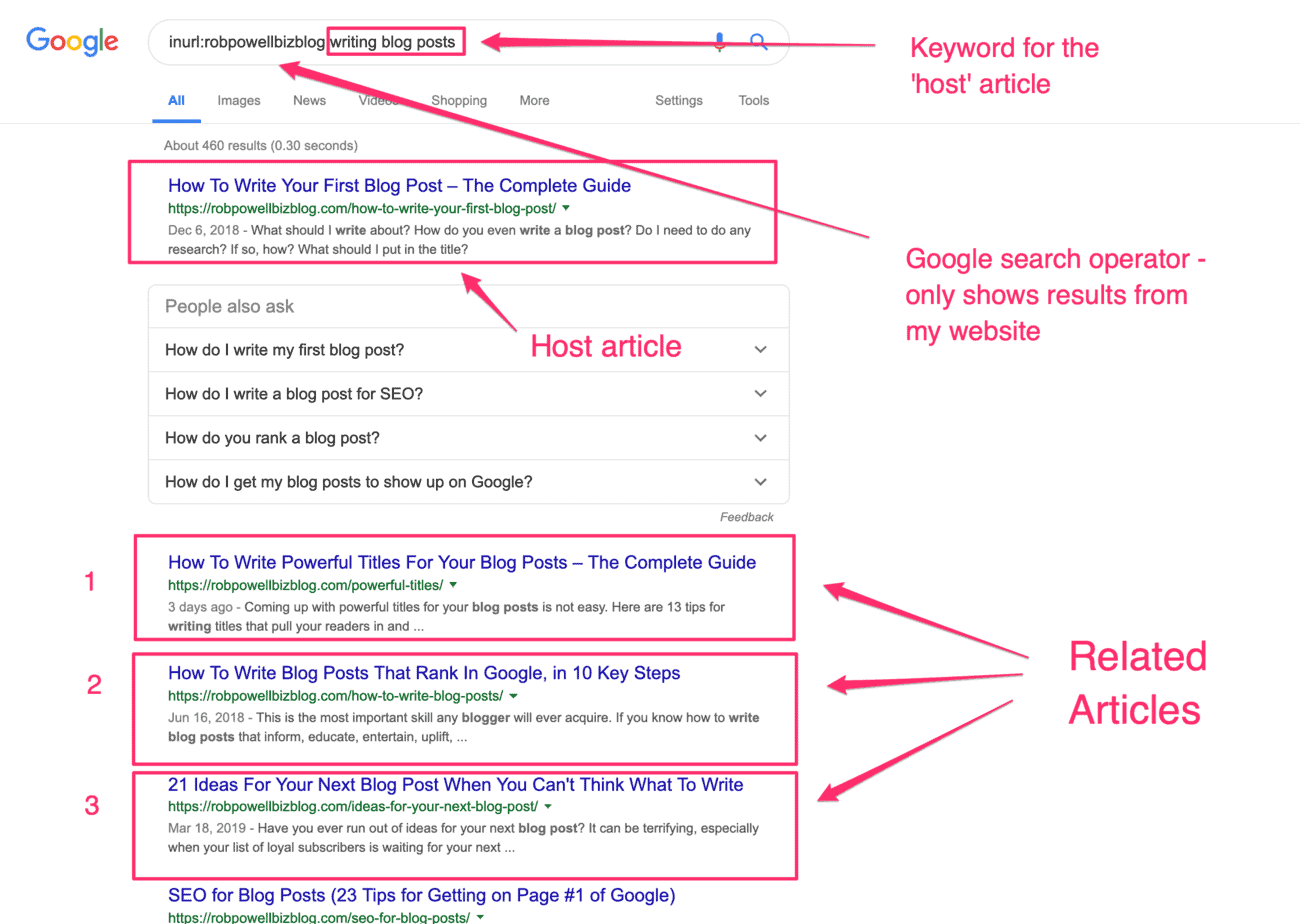Open the dropdown arrow beside the powerful-titles URL
The image size is (1300, 924).
(x=452, y=586)
